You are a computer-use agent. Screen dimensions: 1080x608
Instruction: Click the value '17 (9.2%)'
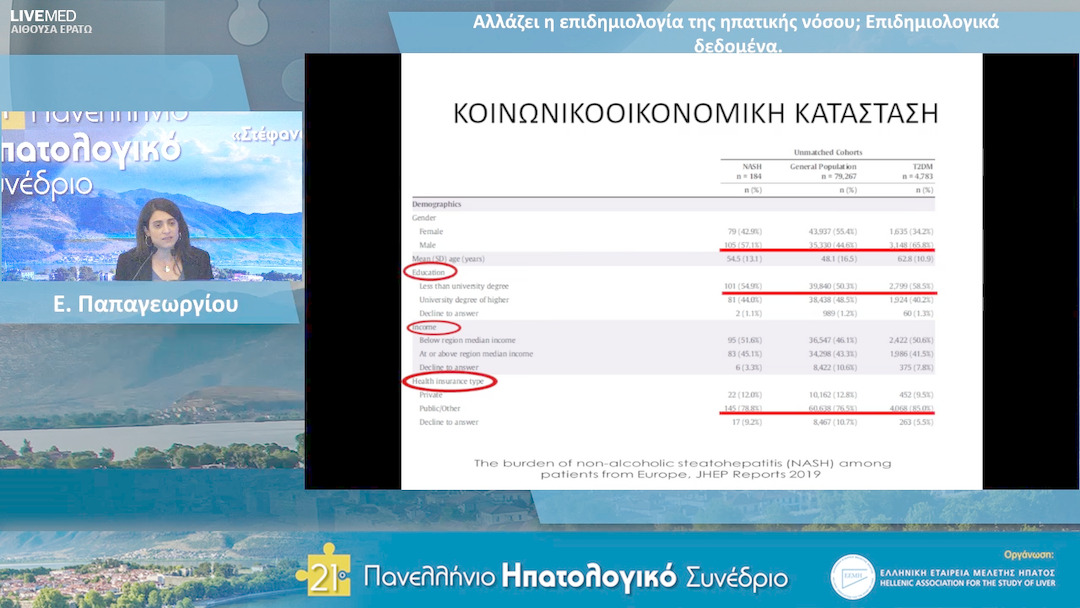tap(747, 422)
